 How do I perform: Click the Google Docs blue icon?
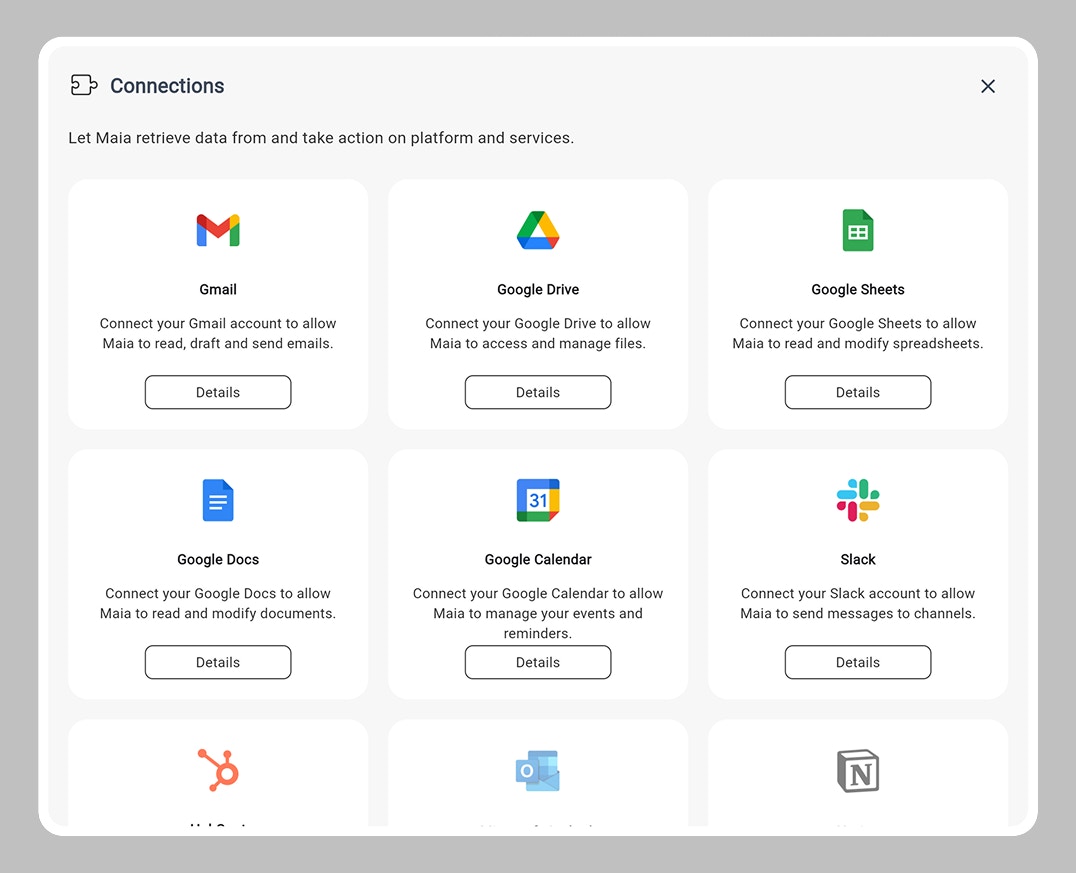pyautogui.click(x=218, y=500)
